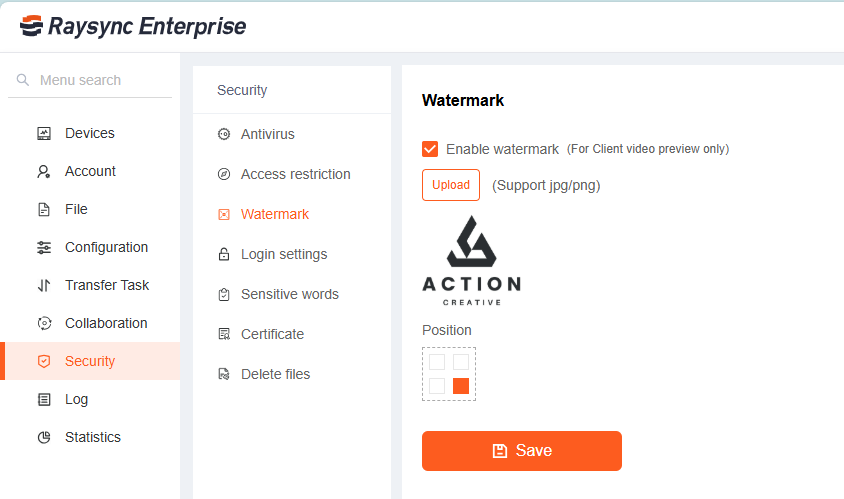Select top-right watermark position box
This screenshot has height=499, width=844.
click(461, 362)
